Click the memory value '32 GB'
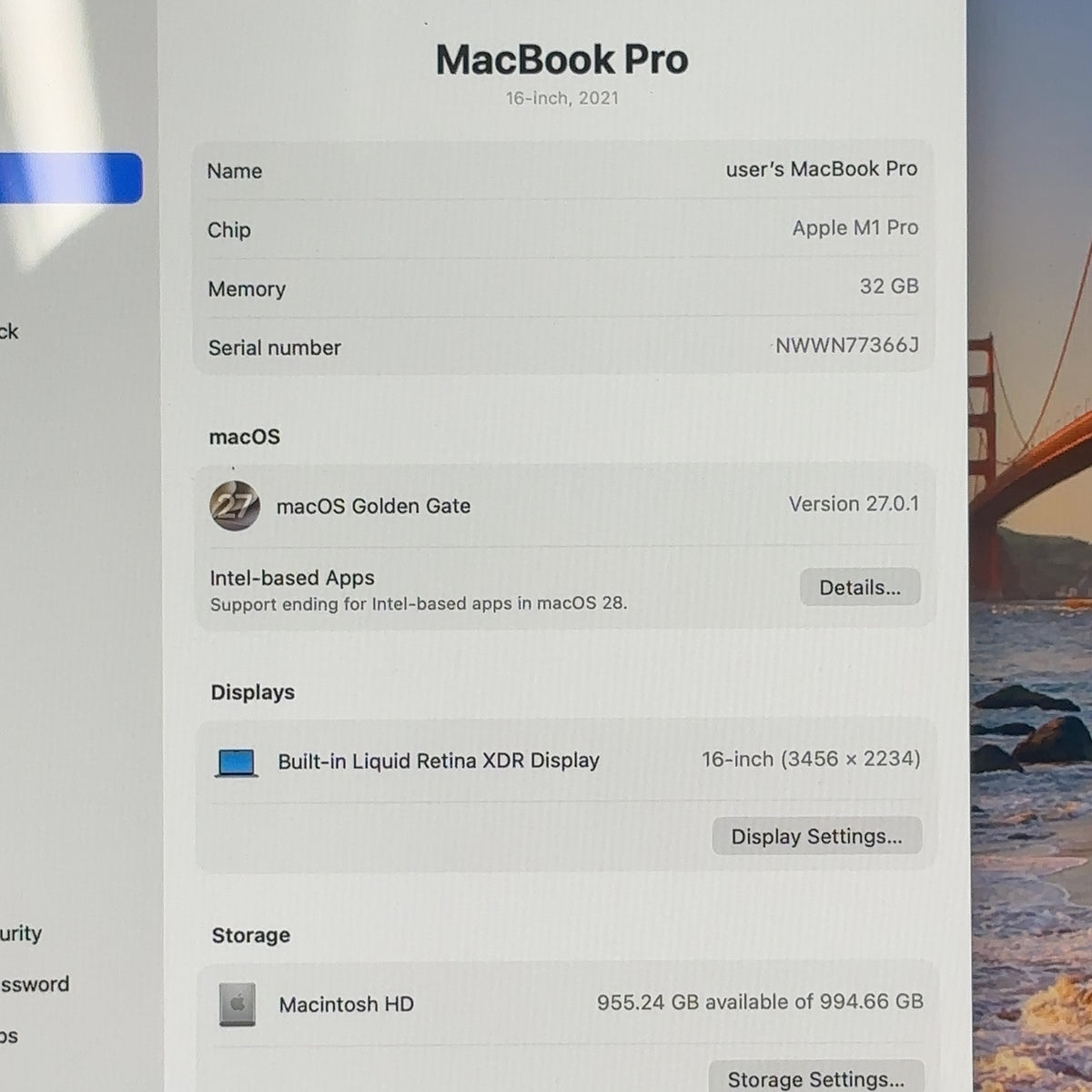Viewport: 1092px width, 1092px height. [x=889, y=287]
